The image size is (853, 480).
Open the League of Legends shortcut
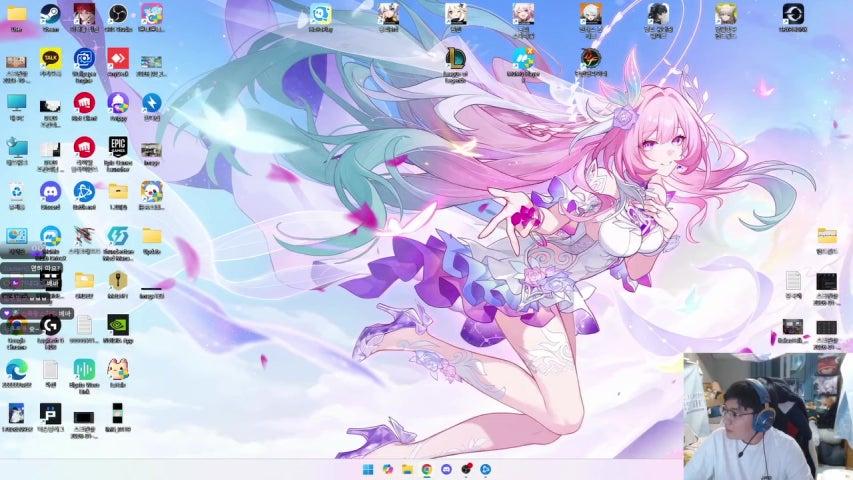point(456,58)
